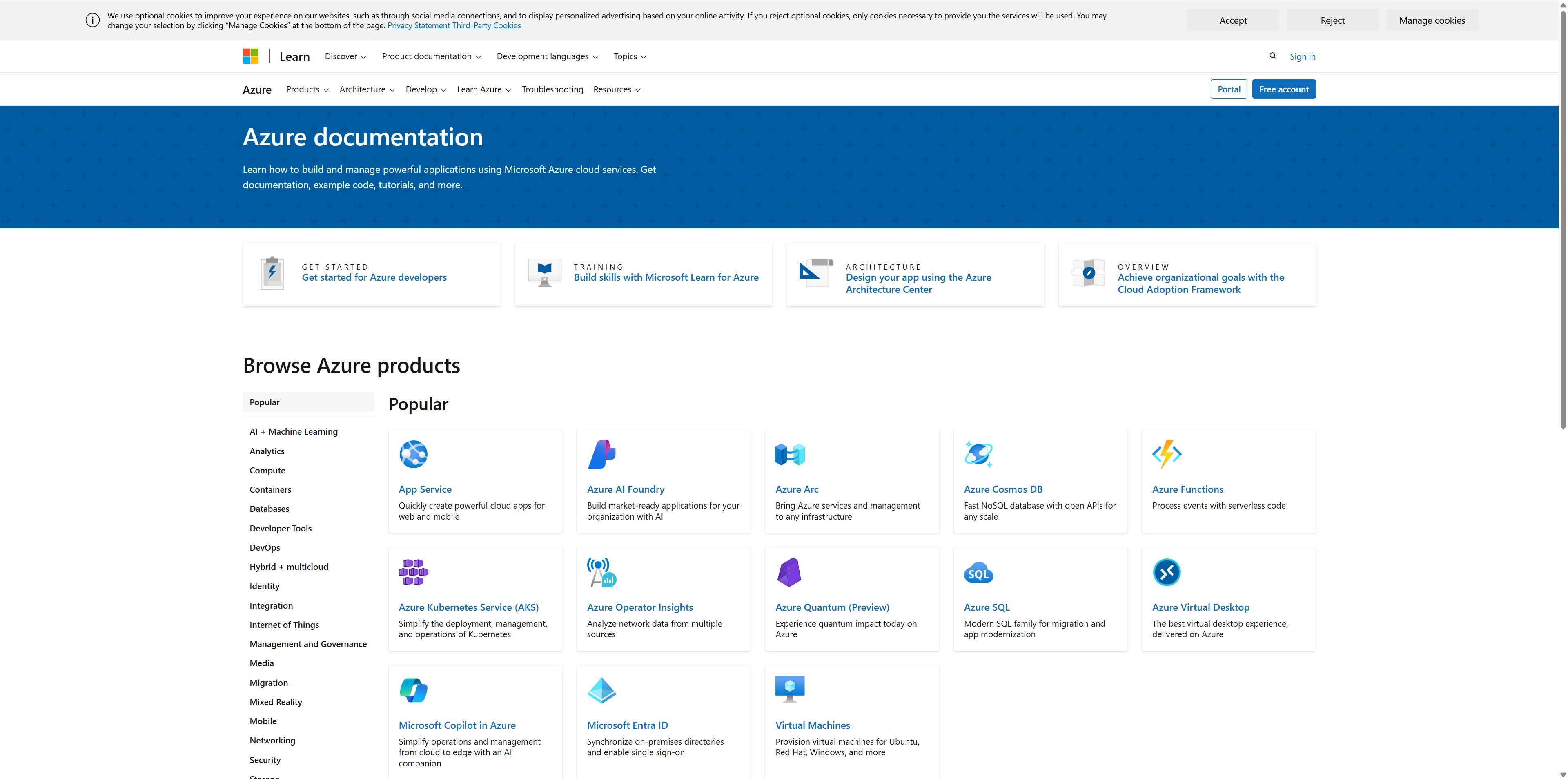Viewport: 1568px width, 779px height.
Task: Click the Azure Operator Insights antenna icon
Action: [x=601, y=572]
